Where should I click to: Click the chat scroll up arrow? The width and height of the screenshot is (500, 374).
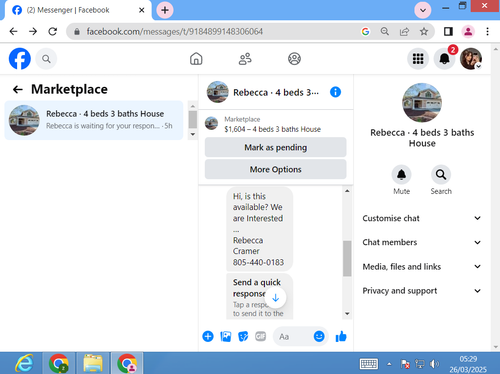tap(347, 191)
